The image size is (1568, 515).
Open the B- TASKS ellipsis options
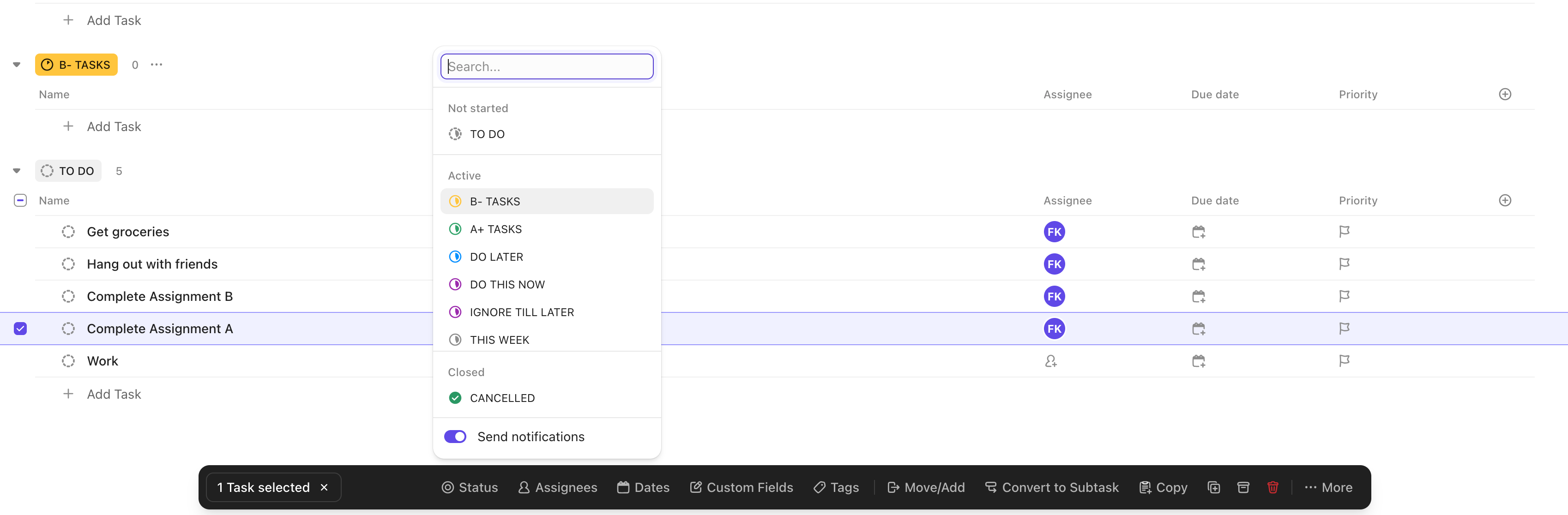pyautogui.click(x=157, y=65)
